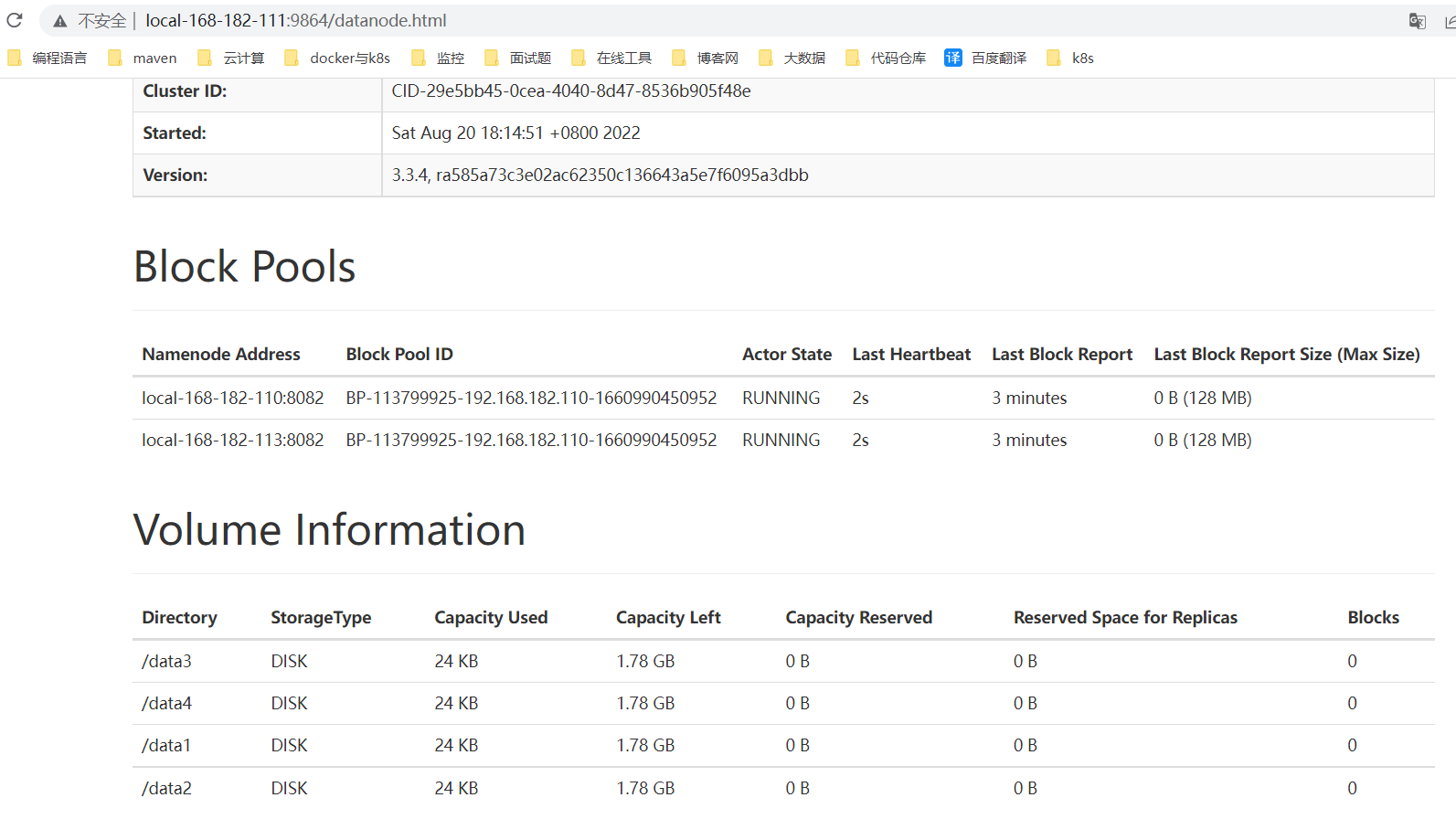
Task: Select block pool ID in 113:8082 row
Action: [531, 440]
